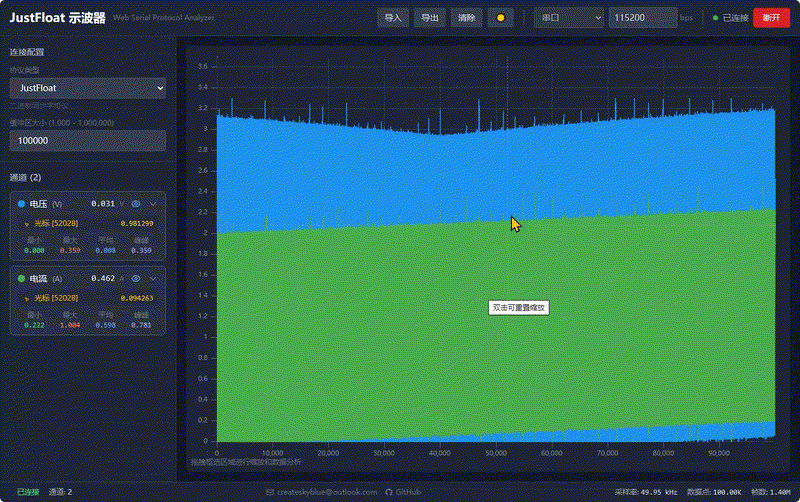This screenshot has height=502, width=800.
Task: Open the JustFloat protocol type dropdown
Action: [86, 88]
